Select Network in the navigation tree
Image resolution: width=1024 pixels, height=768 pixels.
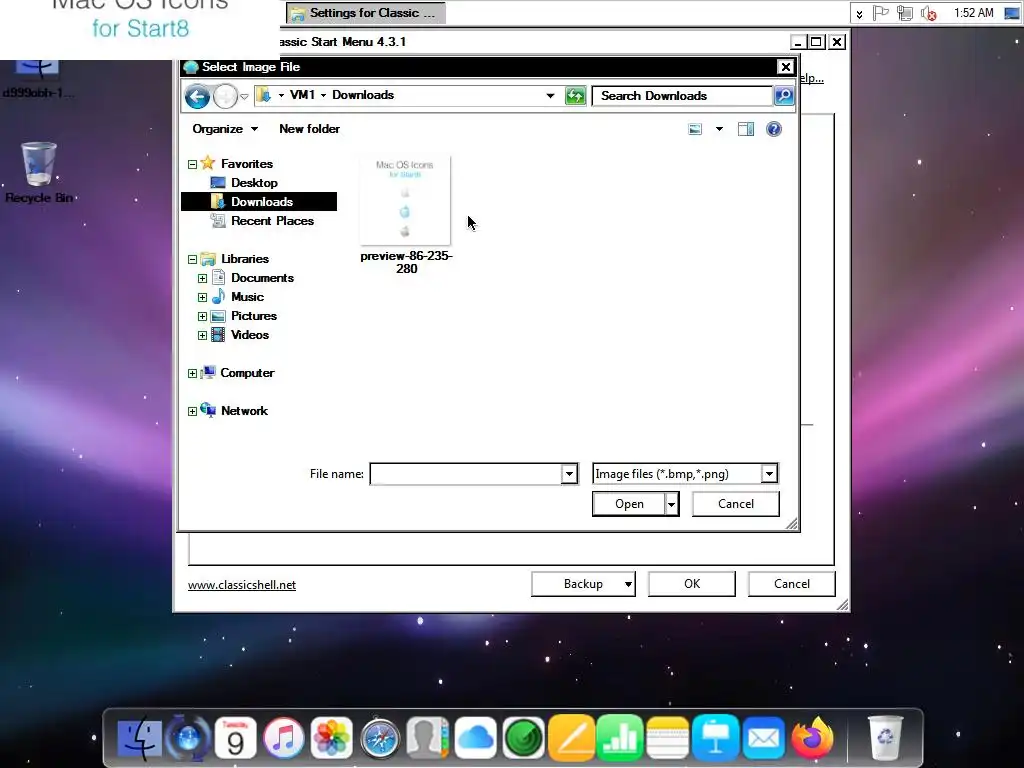click(244, 410)
